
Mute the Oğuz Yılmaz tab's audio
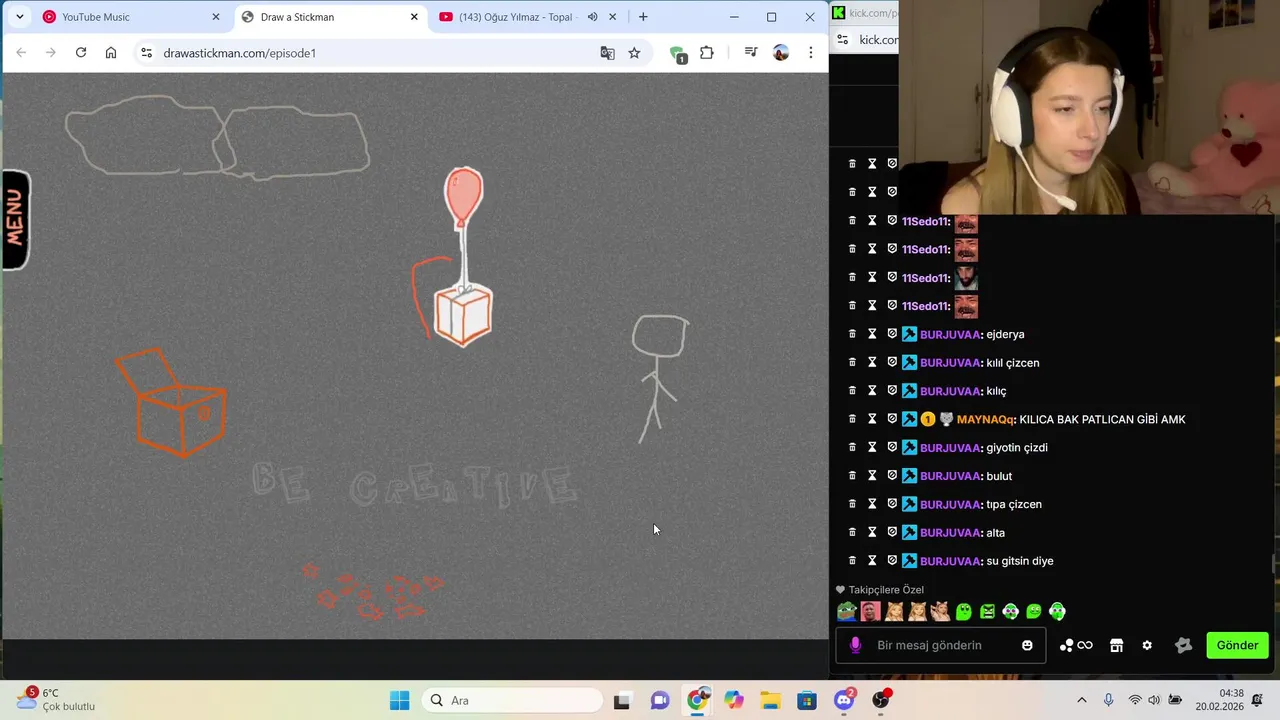tap(592, 17)
